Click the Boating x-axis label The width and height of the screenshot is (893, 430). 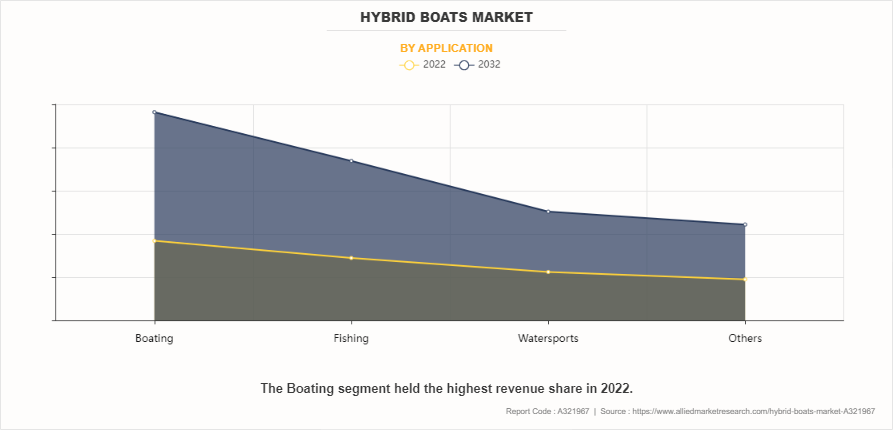tap(154, 338)
